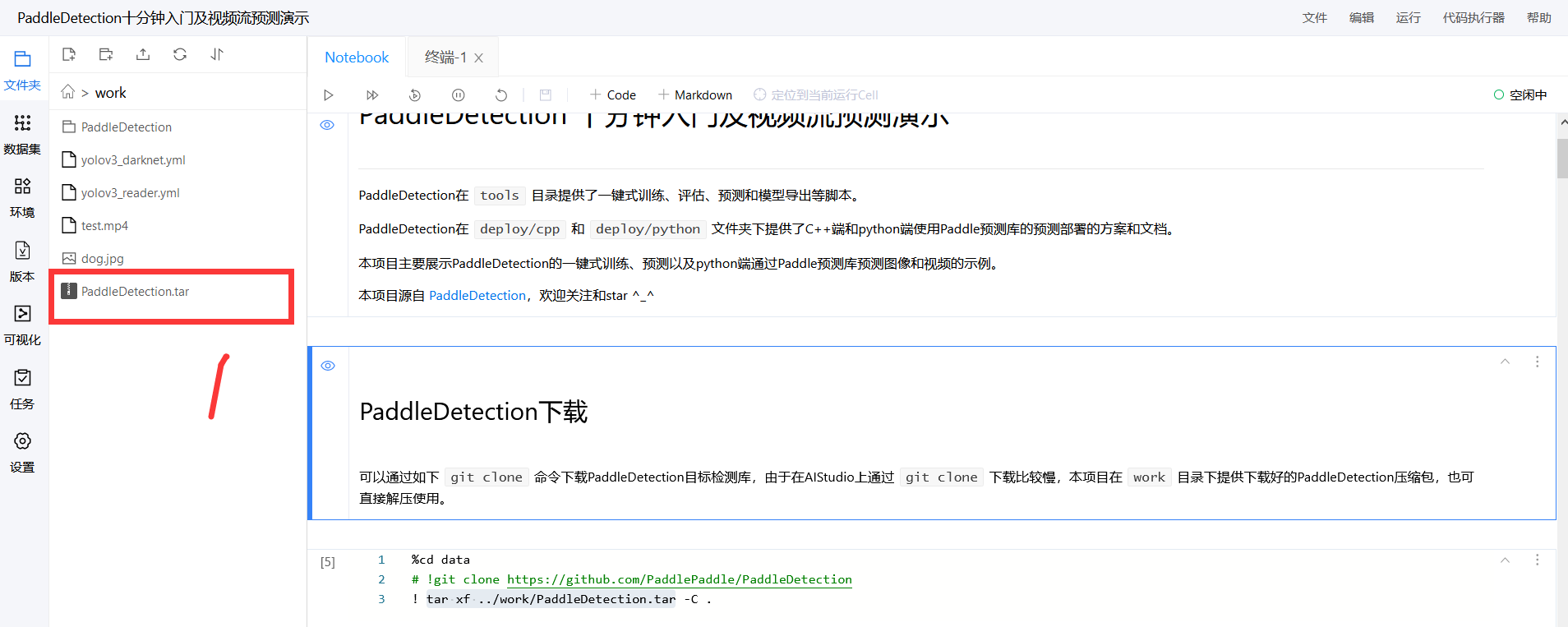
Task: Open the 可视化 sidebar panel
Action: pos(22,325)
